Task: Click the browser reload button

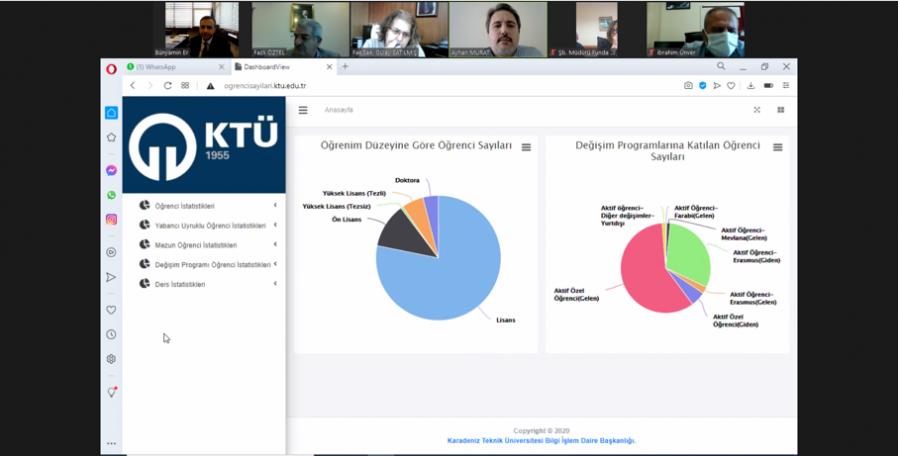Action: click(x=168, y=86)
